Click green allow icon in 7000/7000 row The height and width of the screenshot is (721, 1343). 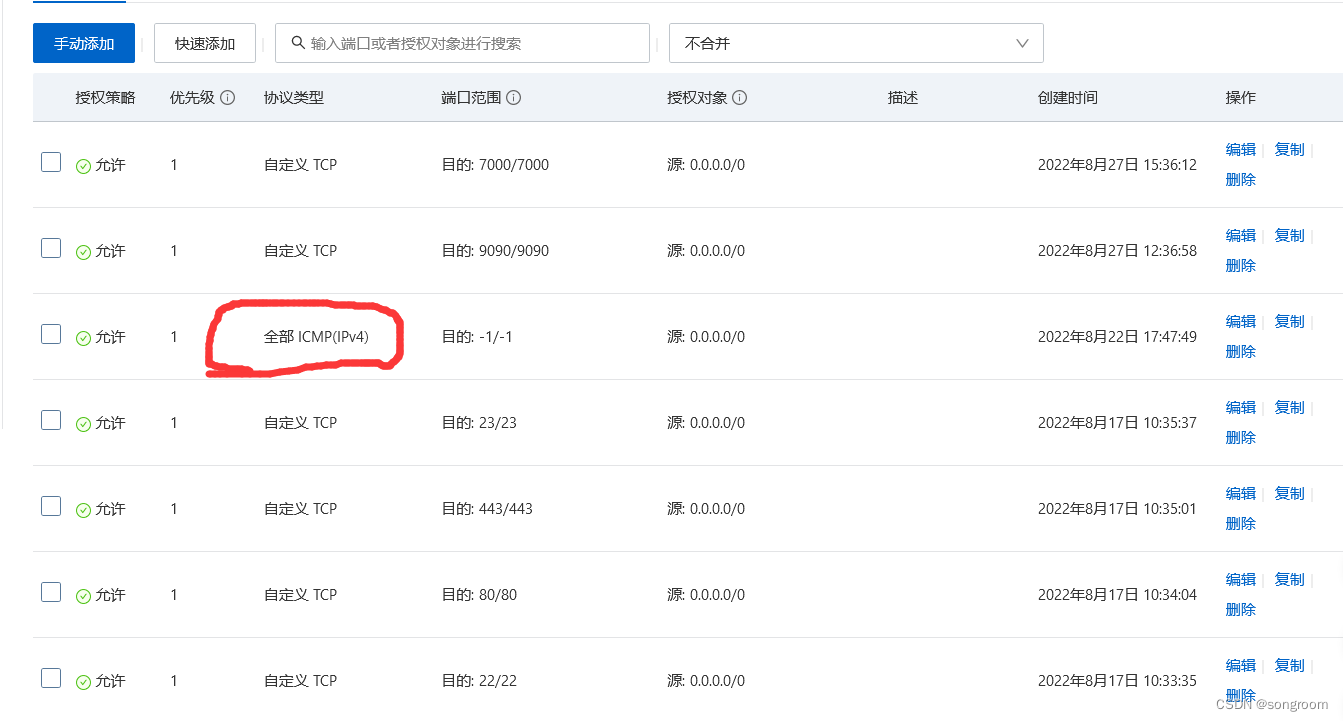click(83, 167)
